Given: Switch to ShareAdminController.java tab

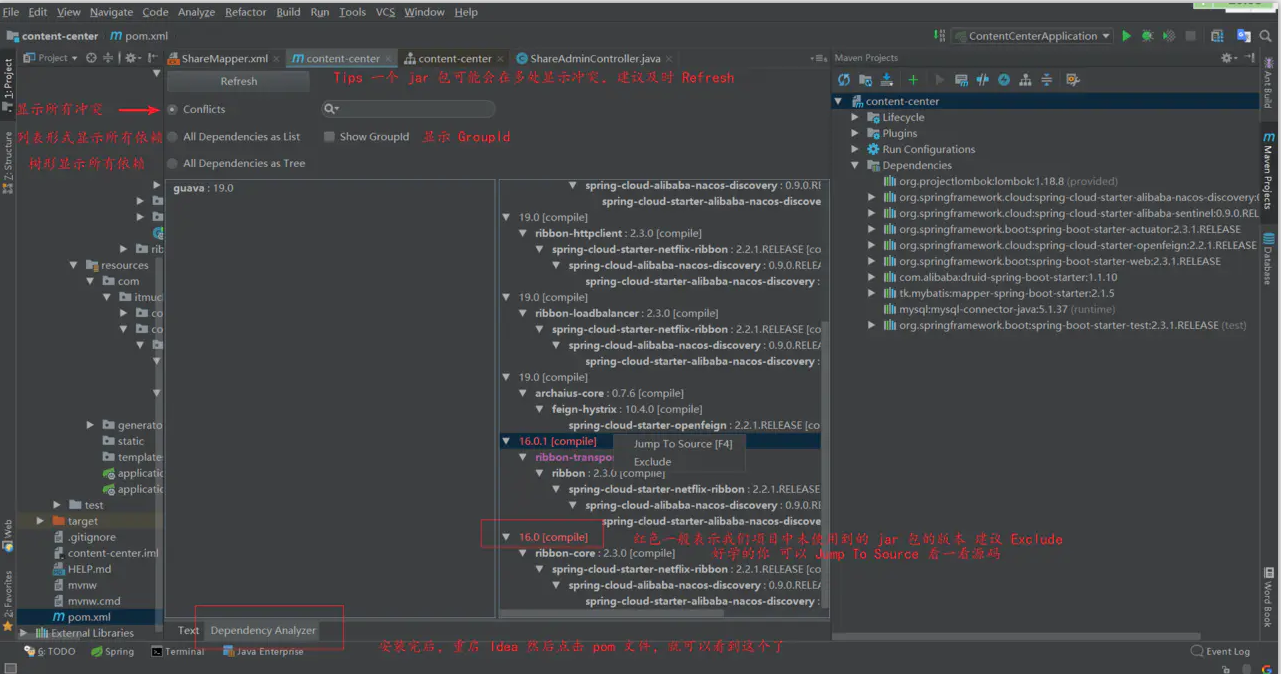Looking at the screenshot, I should click(595, 59).
